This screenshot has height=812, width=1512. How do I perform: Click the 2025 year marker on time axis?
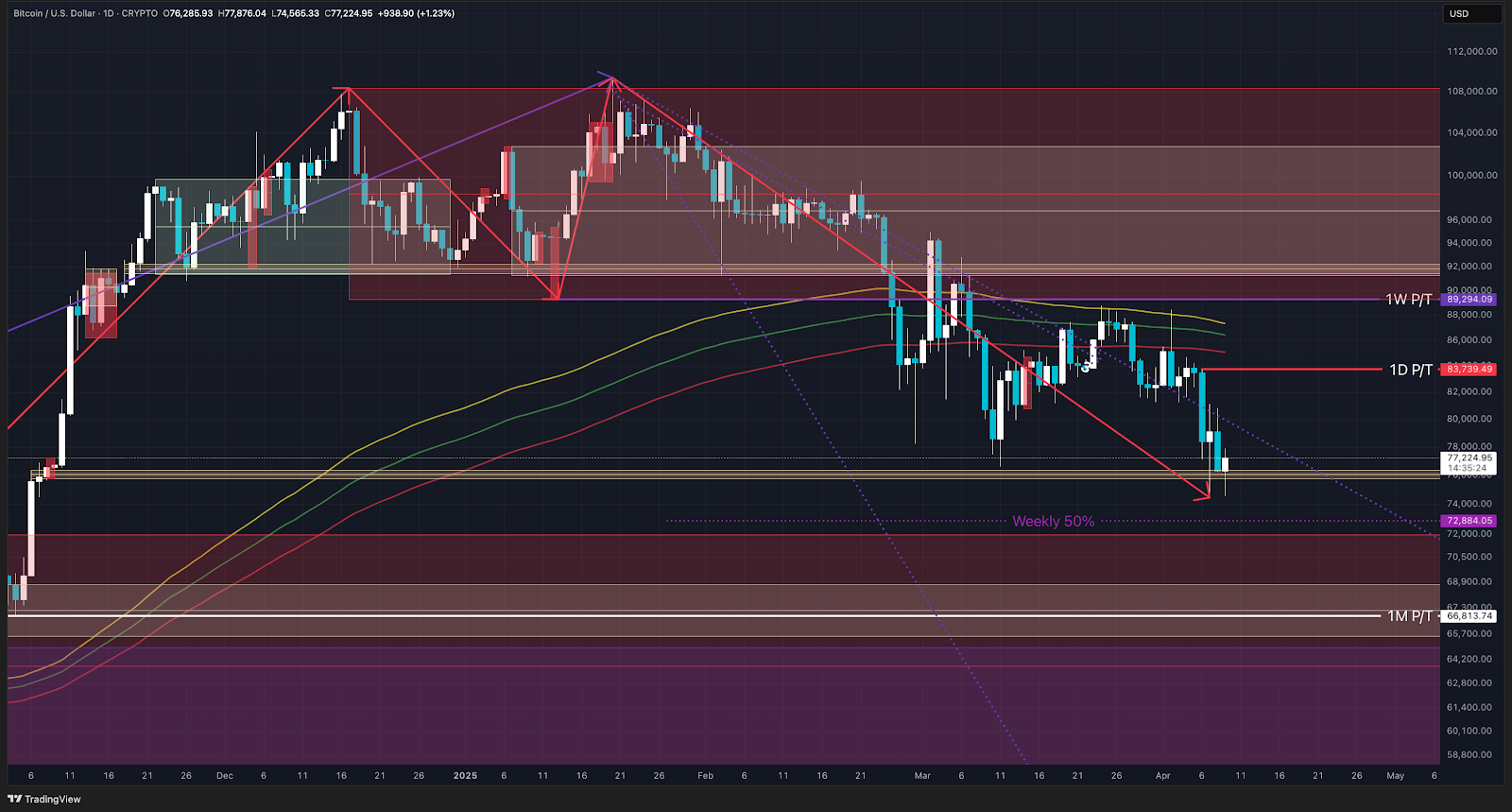pyautogui.click(x=465, y=776)
